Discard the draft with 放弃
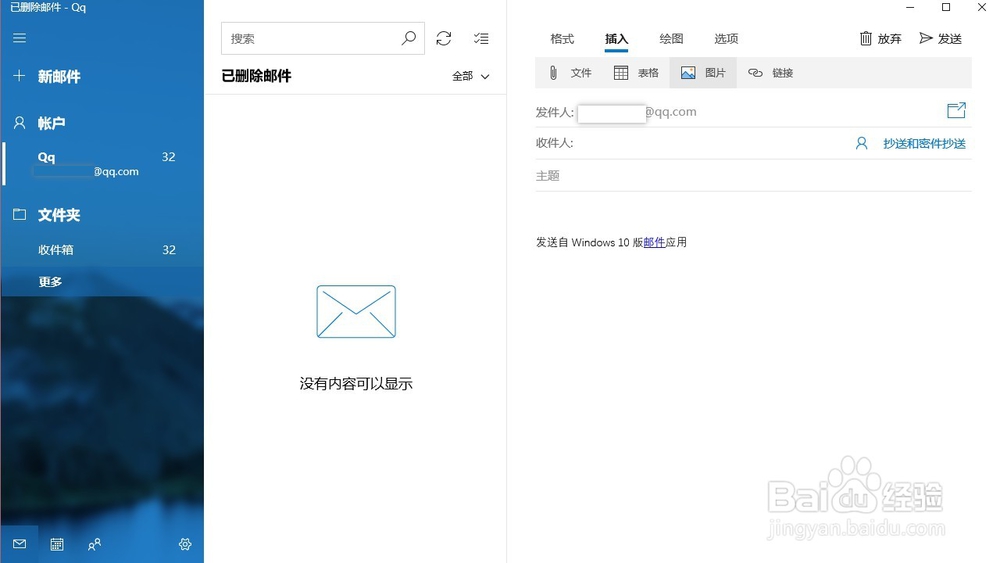 tap(880, 39)
